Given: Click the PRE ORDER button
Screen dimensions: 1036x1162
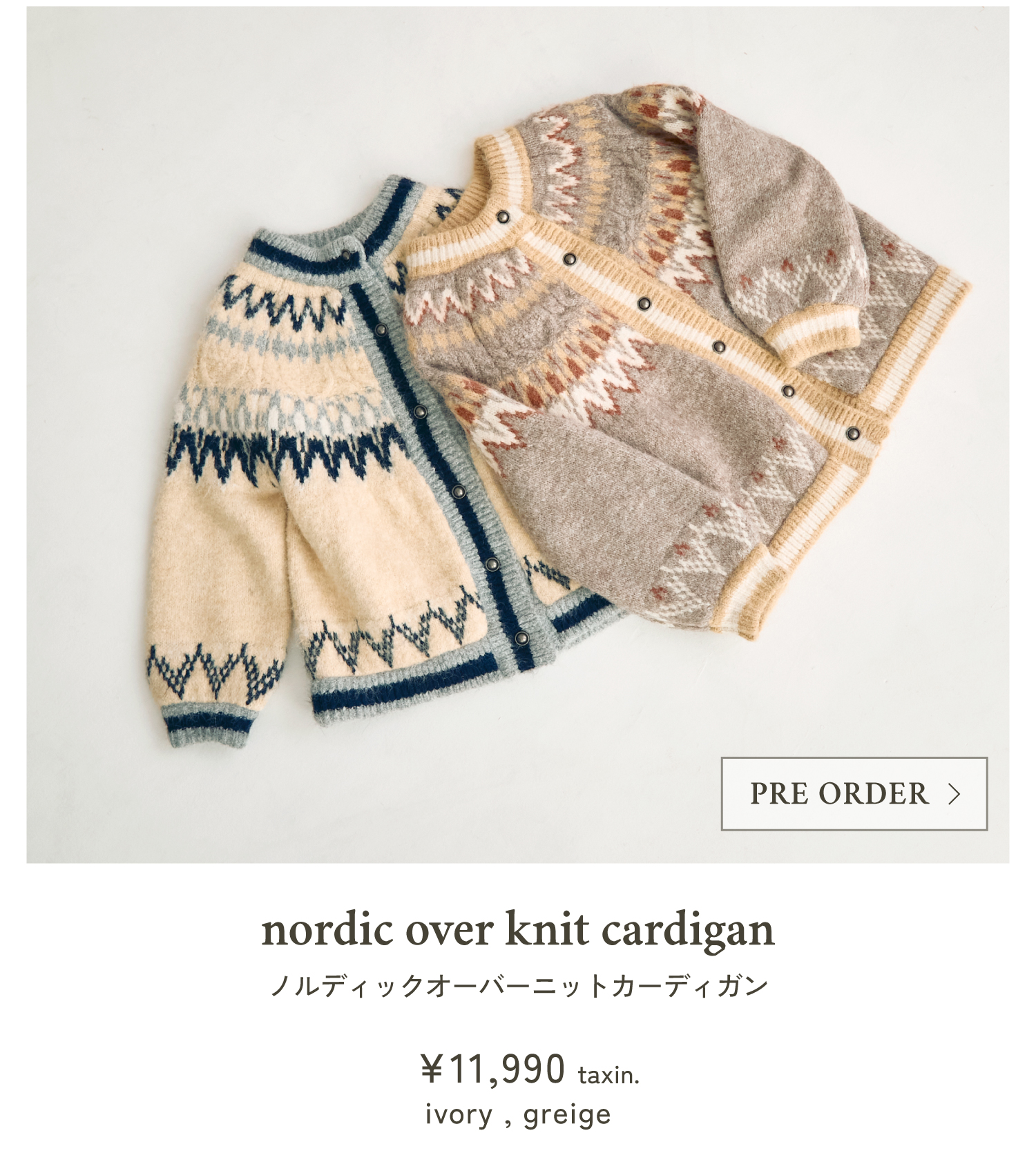Looking at the screenshot, I should [854, 793].
